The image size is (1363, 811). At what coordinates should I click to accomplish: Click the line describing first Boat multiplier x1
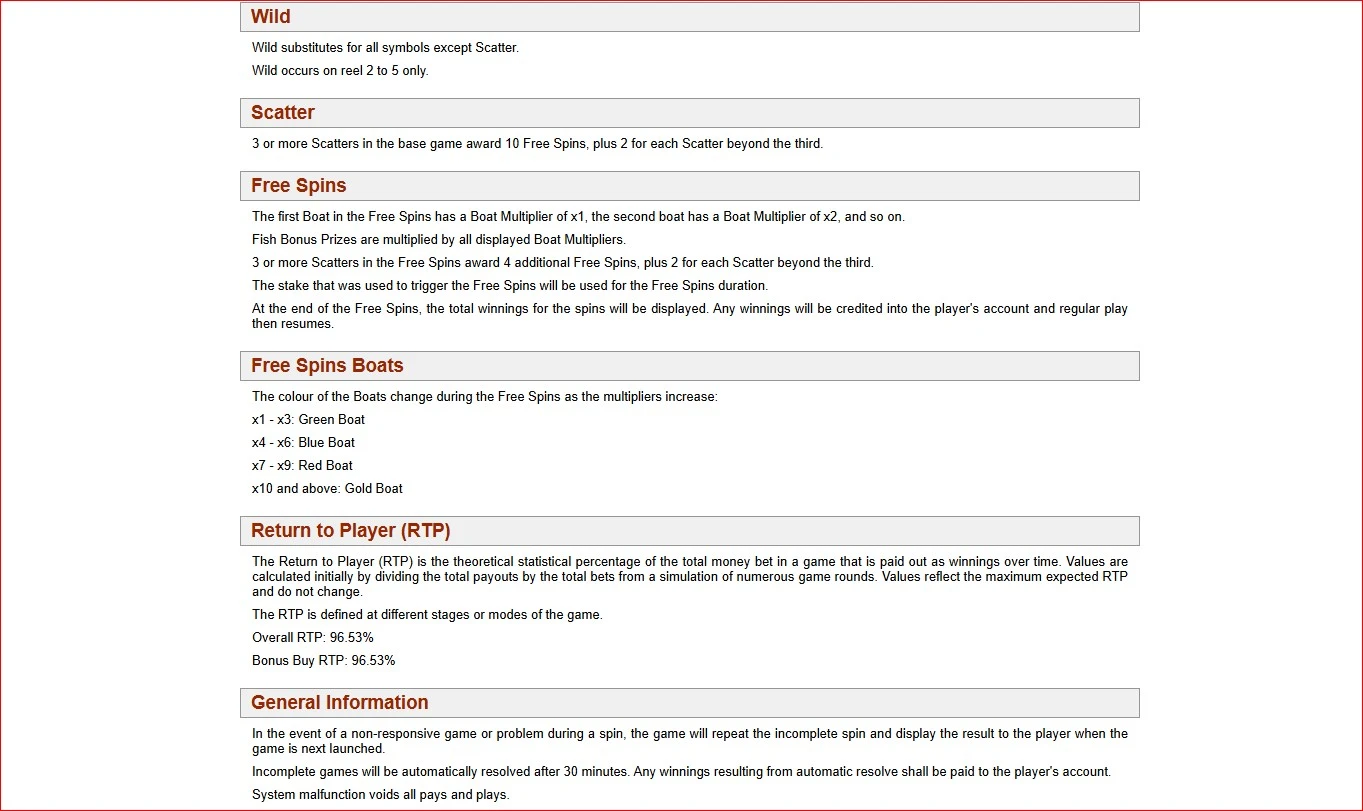point(578,217)
